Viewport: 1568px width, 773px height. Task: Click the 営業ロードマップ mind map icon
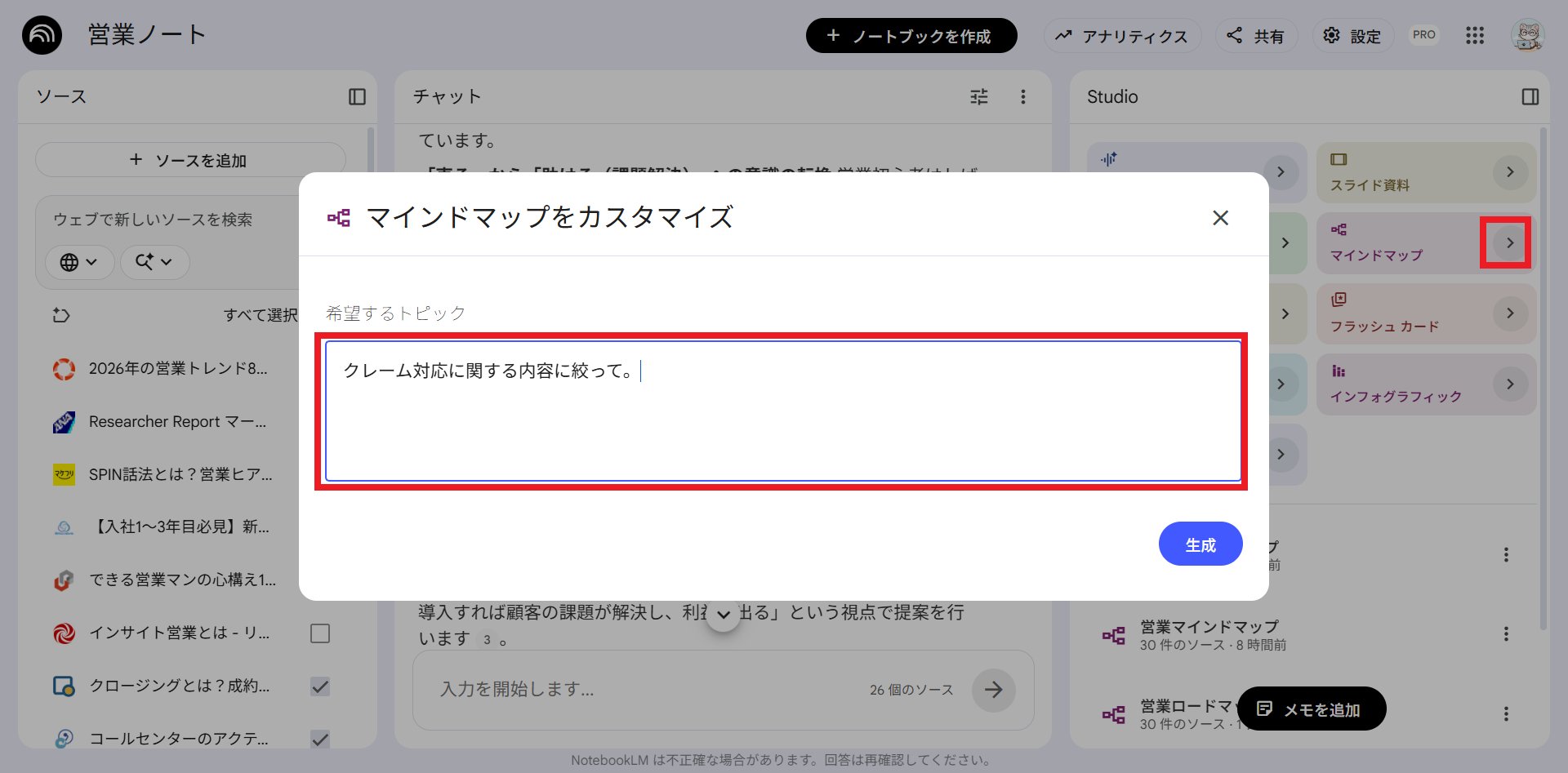tap(1113, 715)
